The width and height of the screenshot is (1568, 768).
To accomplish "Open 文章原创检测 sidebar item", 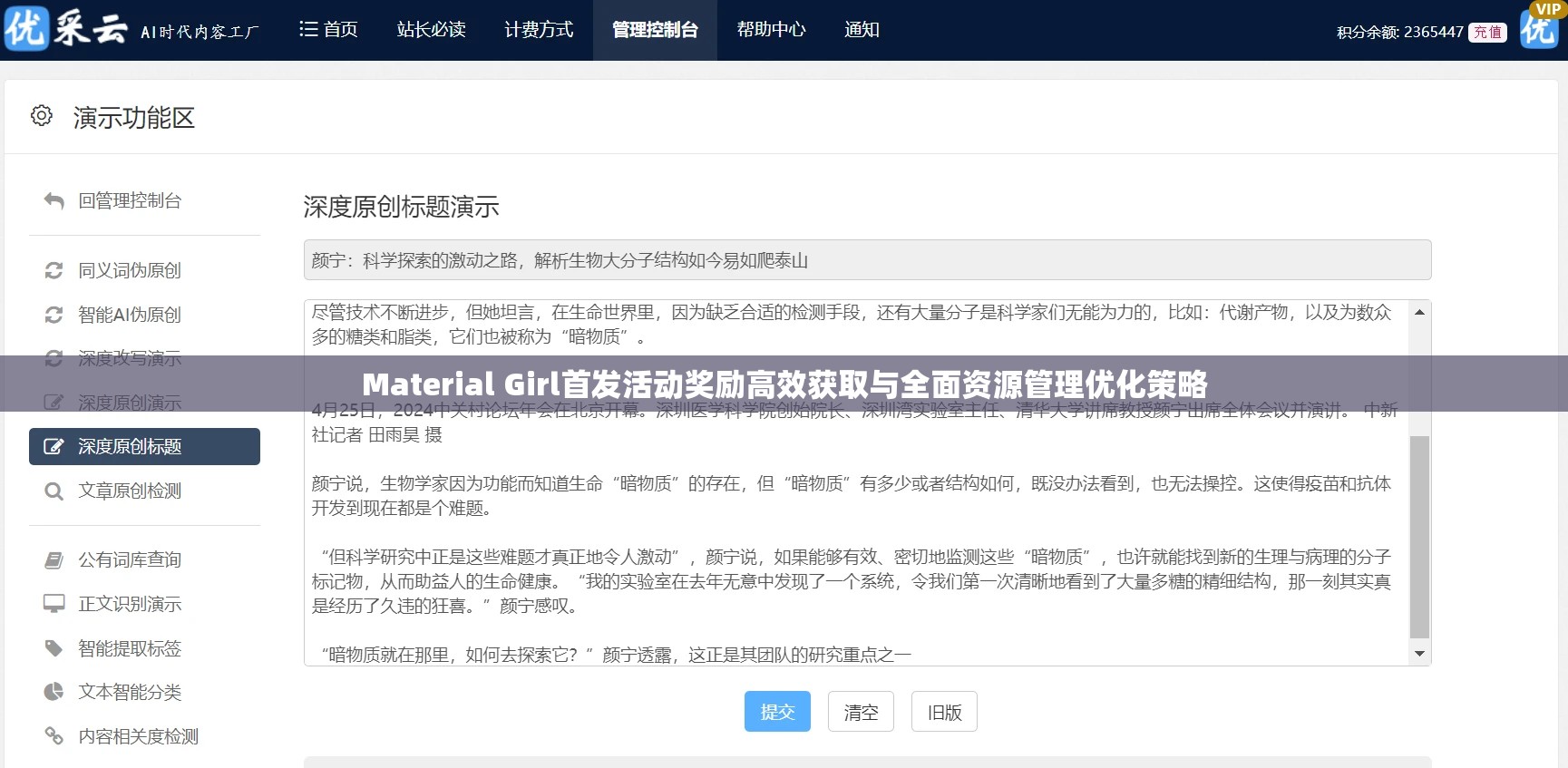I will (x=130, y=491).
